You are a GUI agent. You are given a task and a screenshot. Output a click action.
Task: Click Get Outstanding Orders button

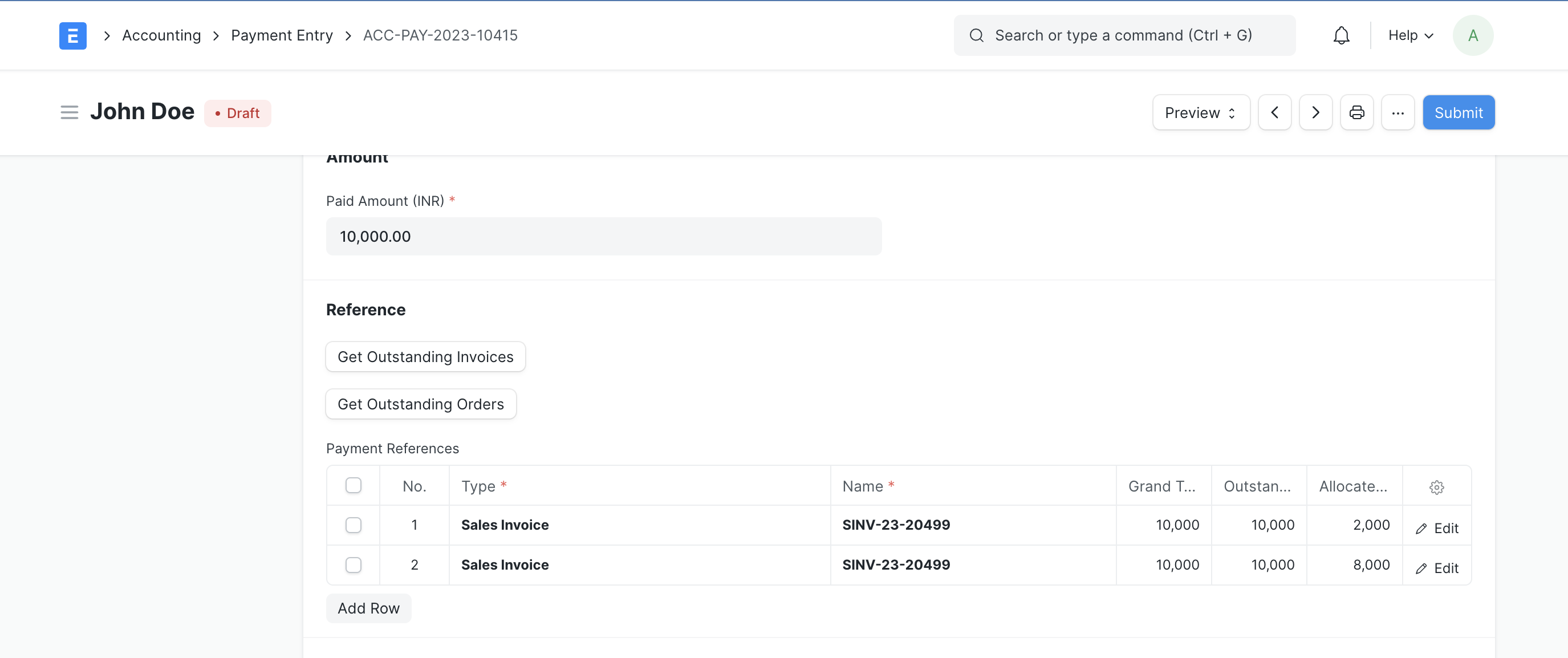pyautogui.click(x=420, y=403)
